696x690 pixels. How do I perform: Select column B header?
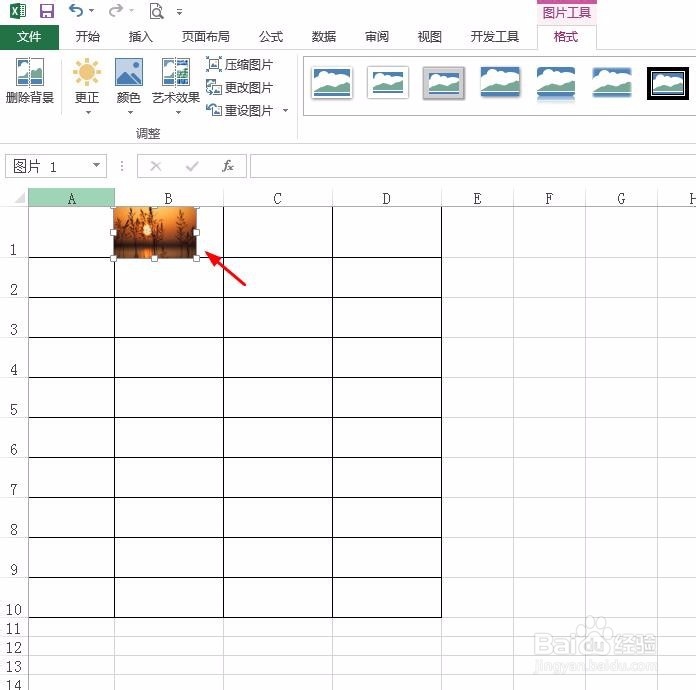point(169,198)
